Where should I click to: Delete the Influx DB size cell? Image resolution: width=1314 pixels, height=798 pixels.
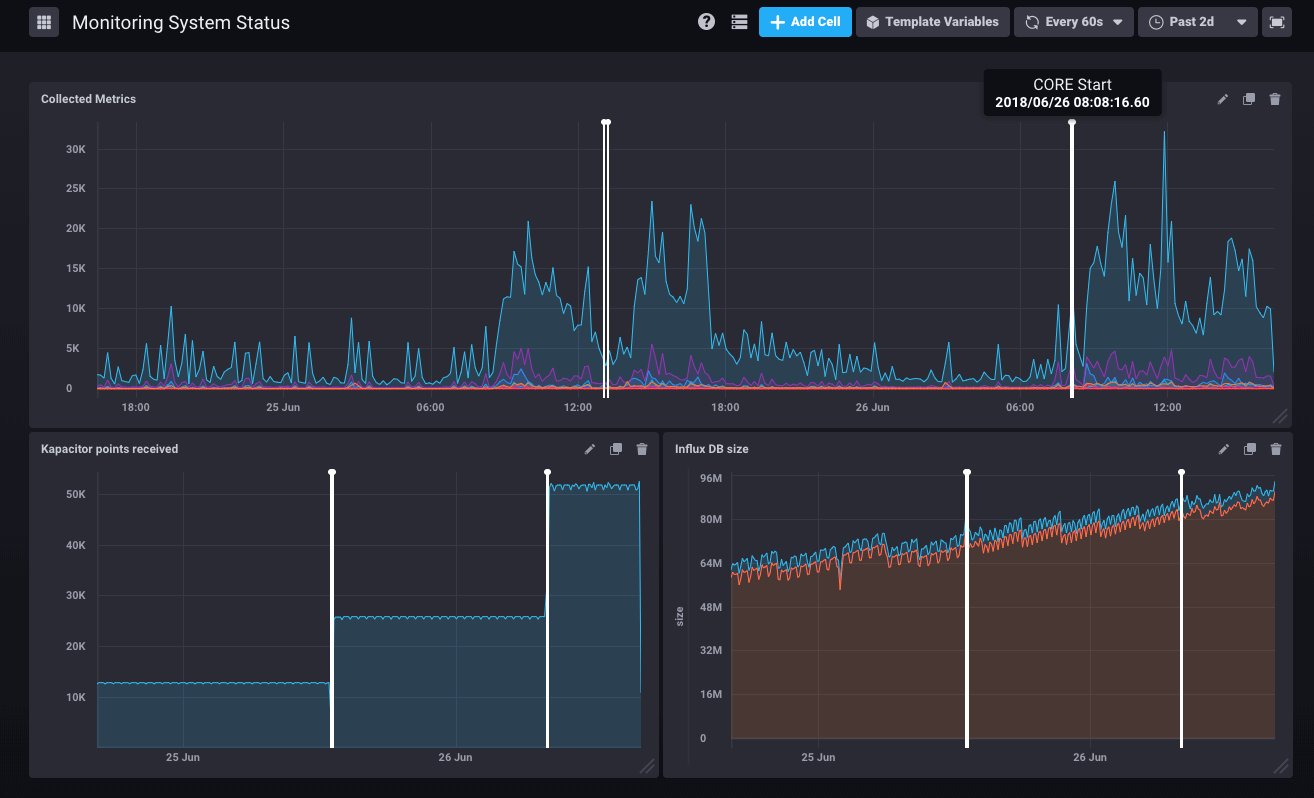(1275, 449)
